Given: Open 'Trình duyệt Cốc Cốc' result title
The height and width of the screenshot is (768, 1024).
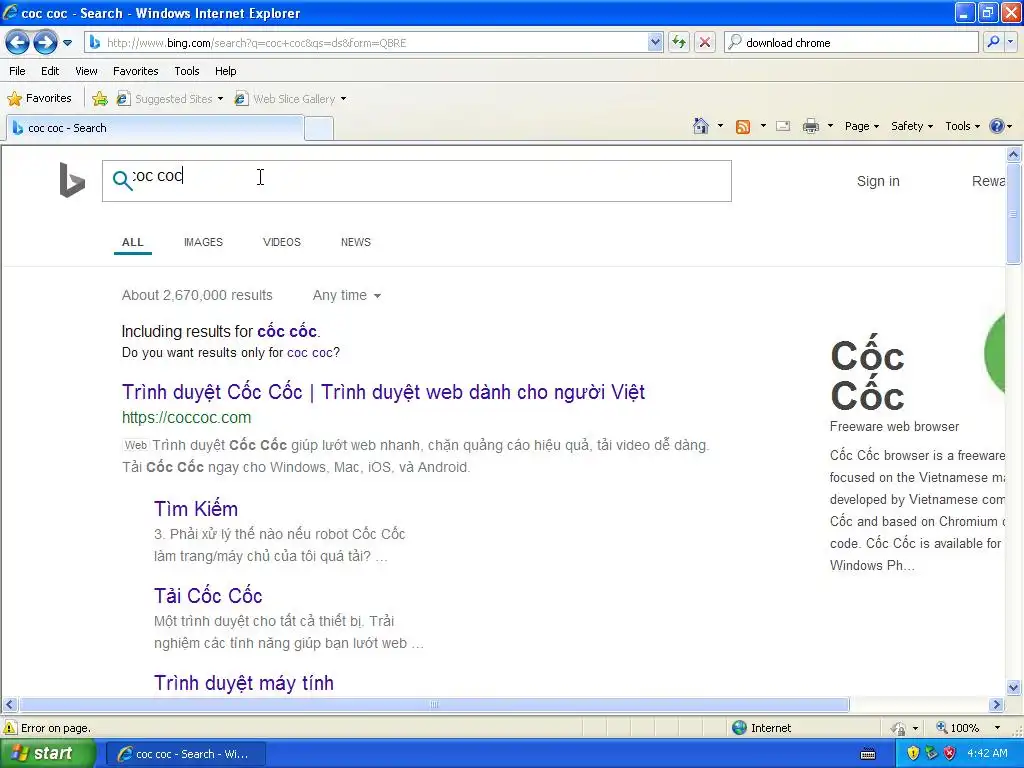Looking at the screenshot, I should click(x=383, y=392).
